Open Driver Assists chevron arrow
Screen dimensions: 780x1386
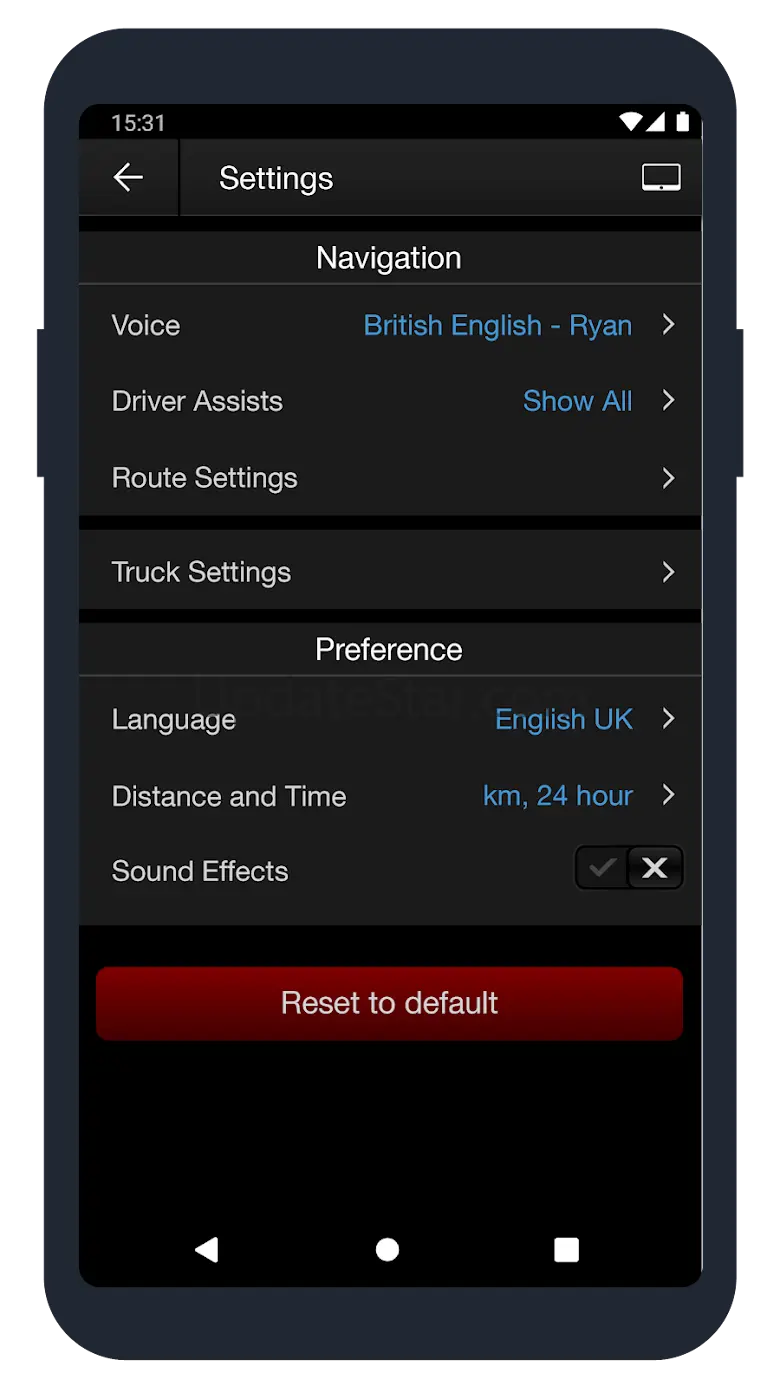(x=668, y=401)
